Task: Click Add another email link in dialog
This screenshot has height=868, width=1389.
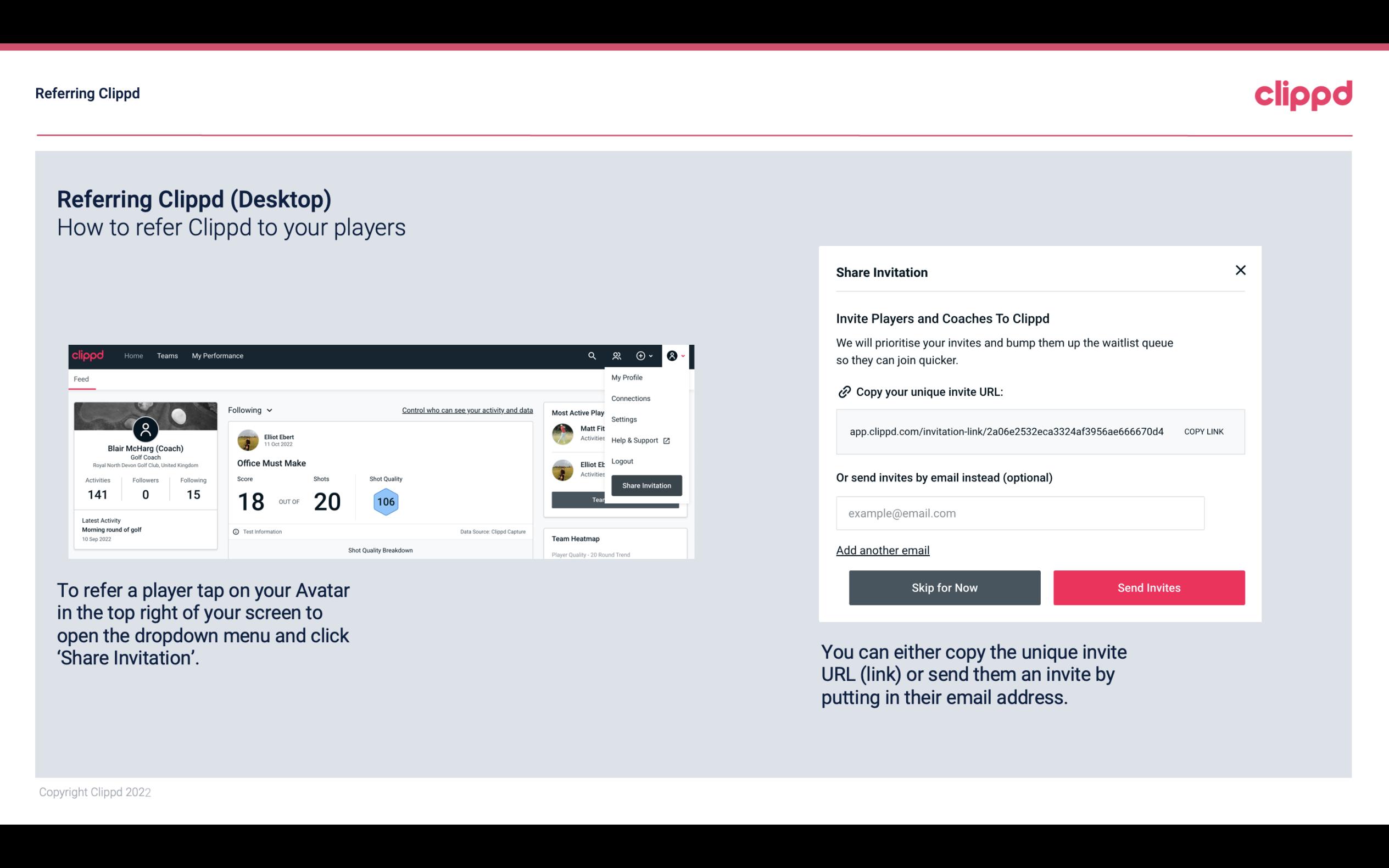Action: tap(883, 550)
